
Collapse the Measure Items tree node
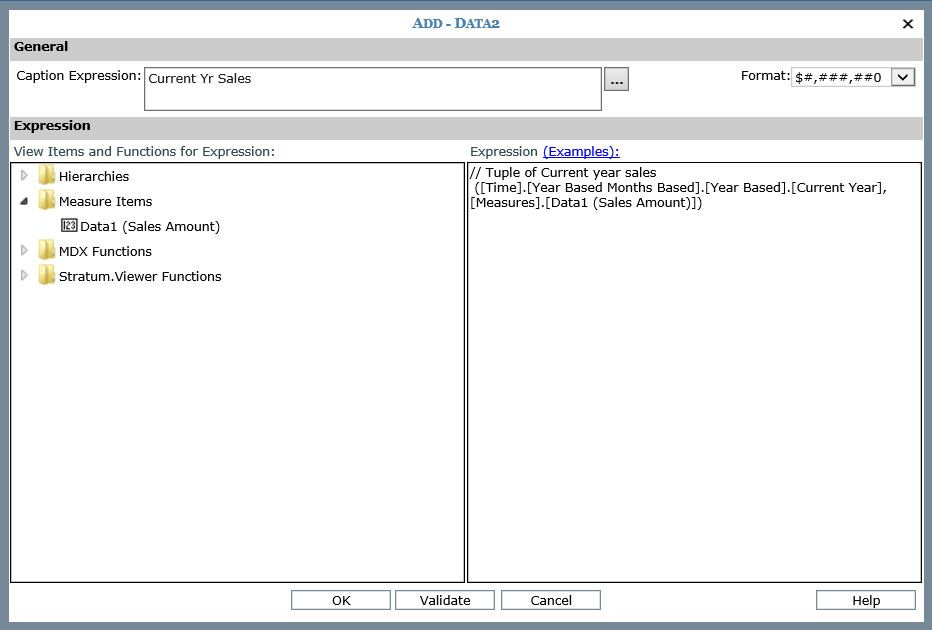pyautogui.click(x=25, y=201)
